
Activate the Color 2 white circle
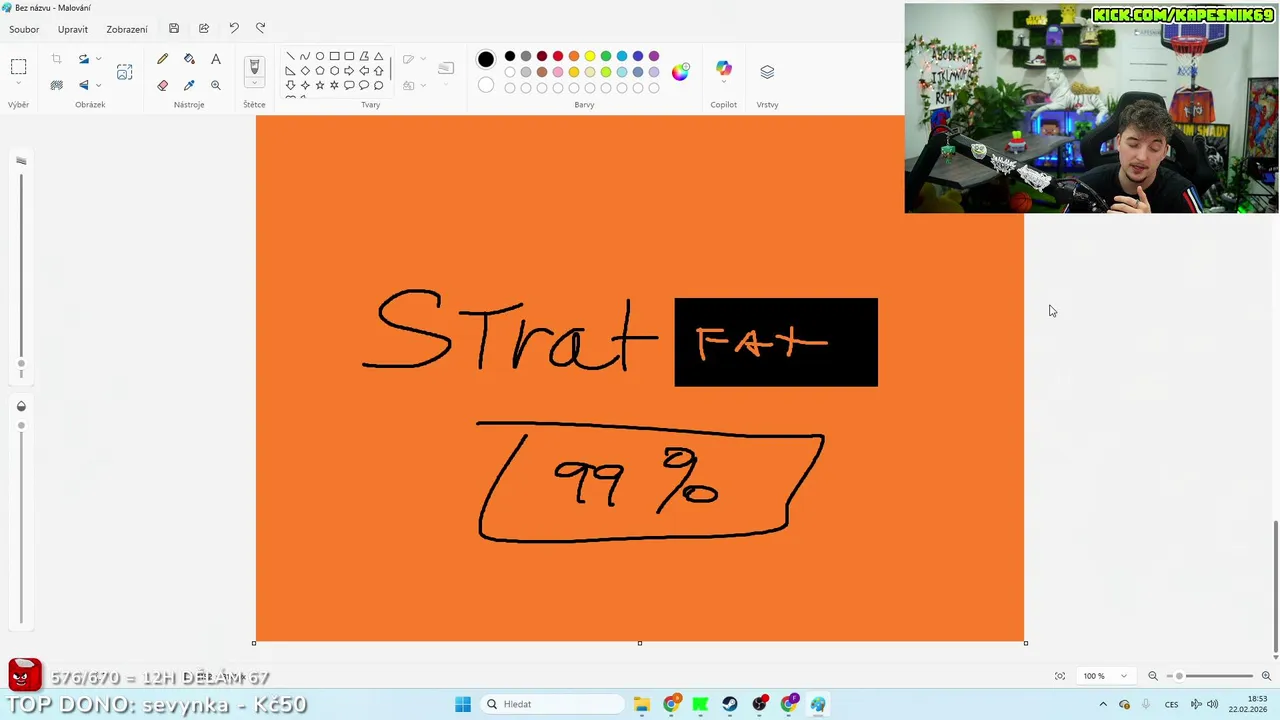pyautogui.click(x=486, y=85)
